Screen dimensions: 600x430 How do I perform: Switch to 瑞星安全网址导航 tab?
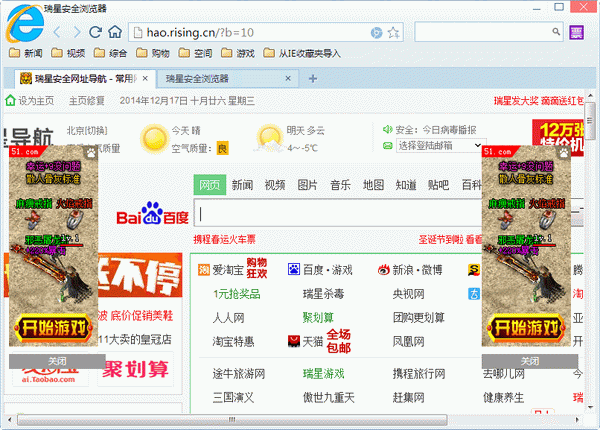coord(86,78)
